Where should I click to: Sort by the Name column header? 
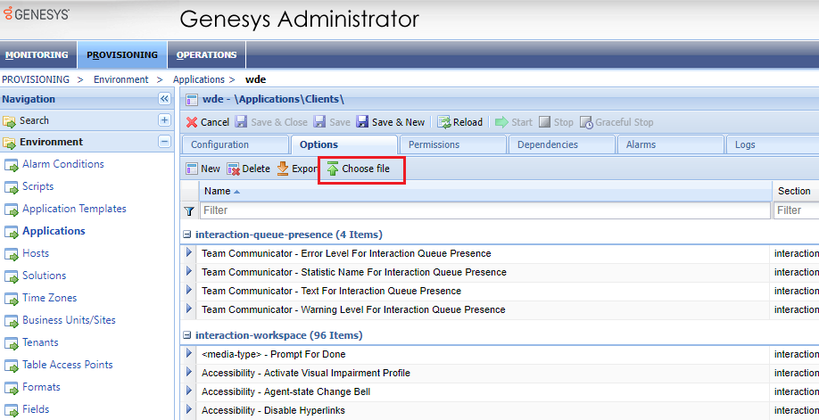pos(485,191)
